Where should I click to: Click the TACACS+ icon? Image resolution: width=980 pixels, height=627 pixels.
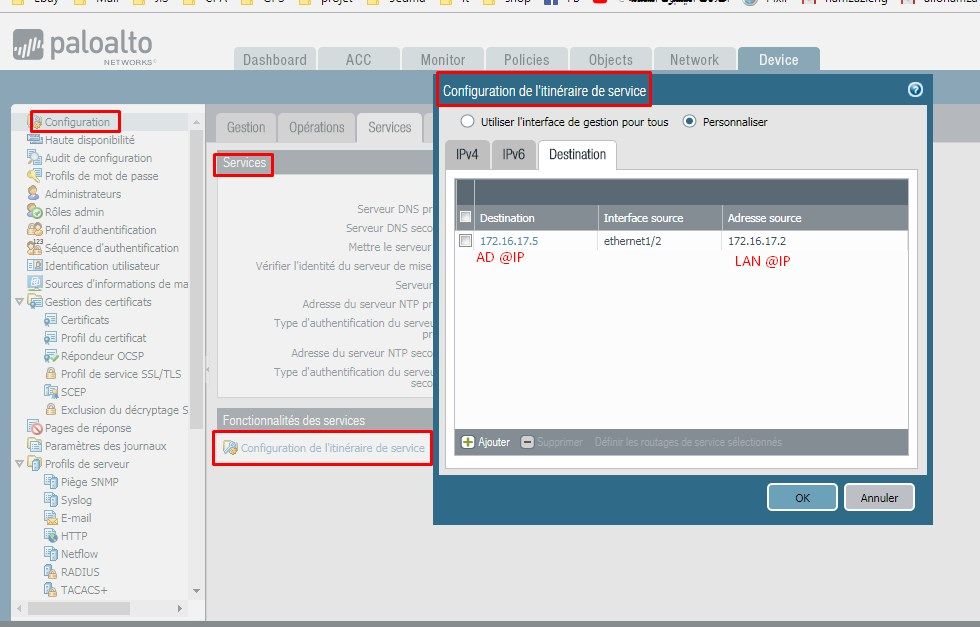pyautogui.click(x=51, y=589)
